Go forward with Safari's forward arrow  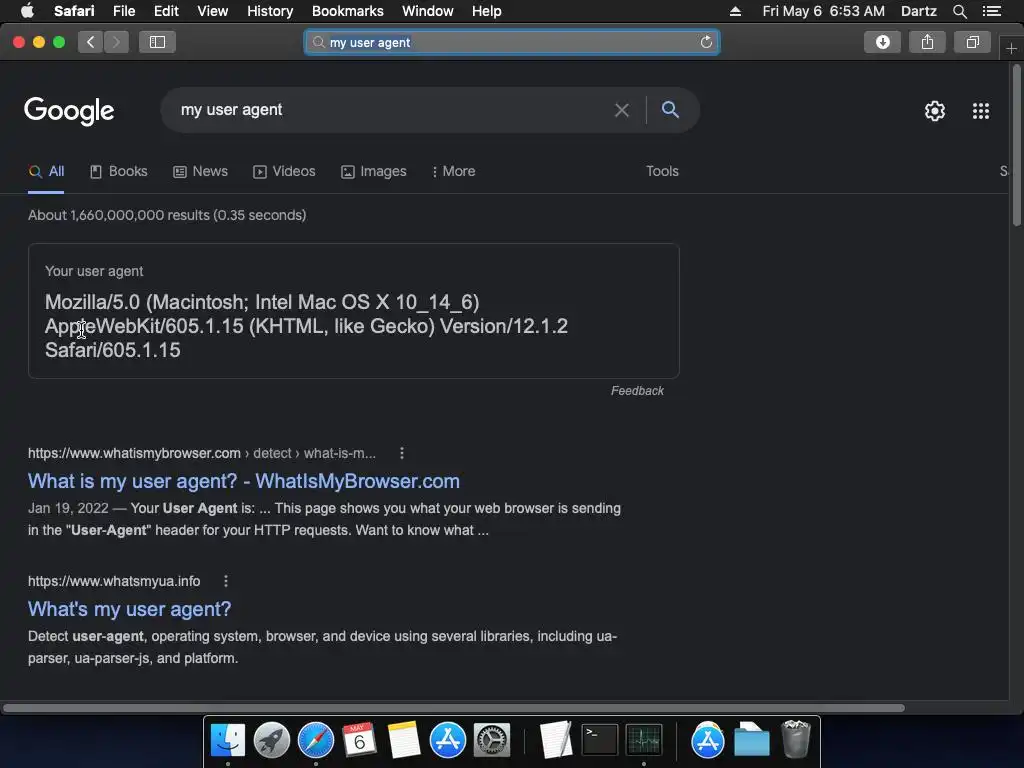point(116,42)
